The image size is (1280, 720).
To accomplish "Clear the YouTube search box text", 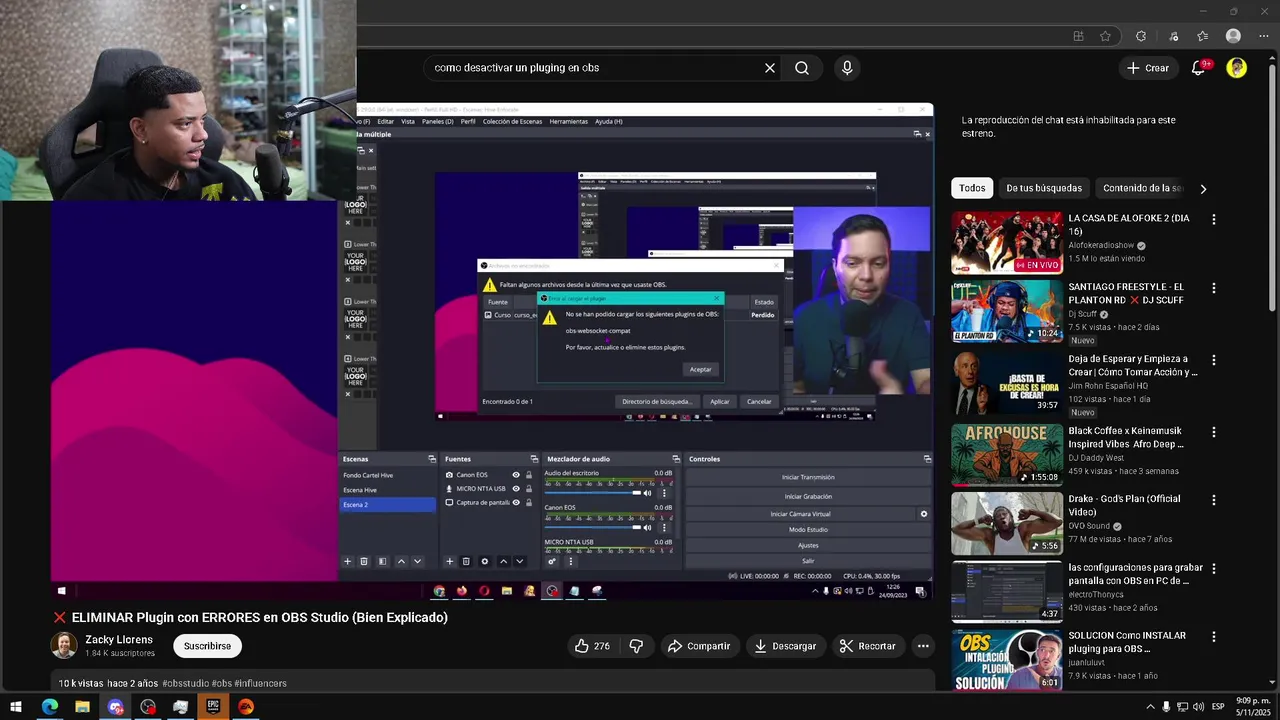I will click(770, 68).
